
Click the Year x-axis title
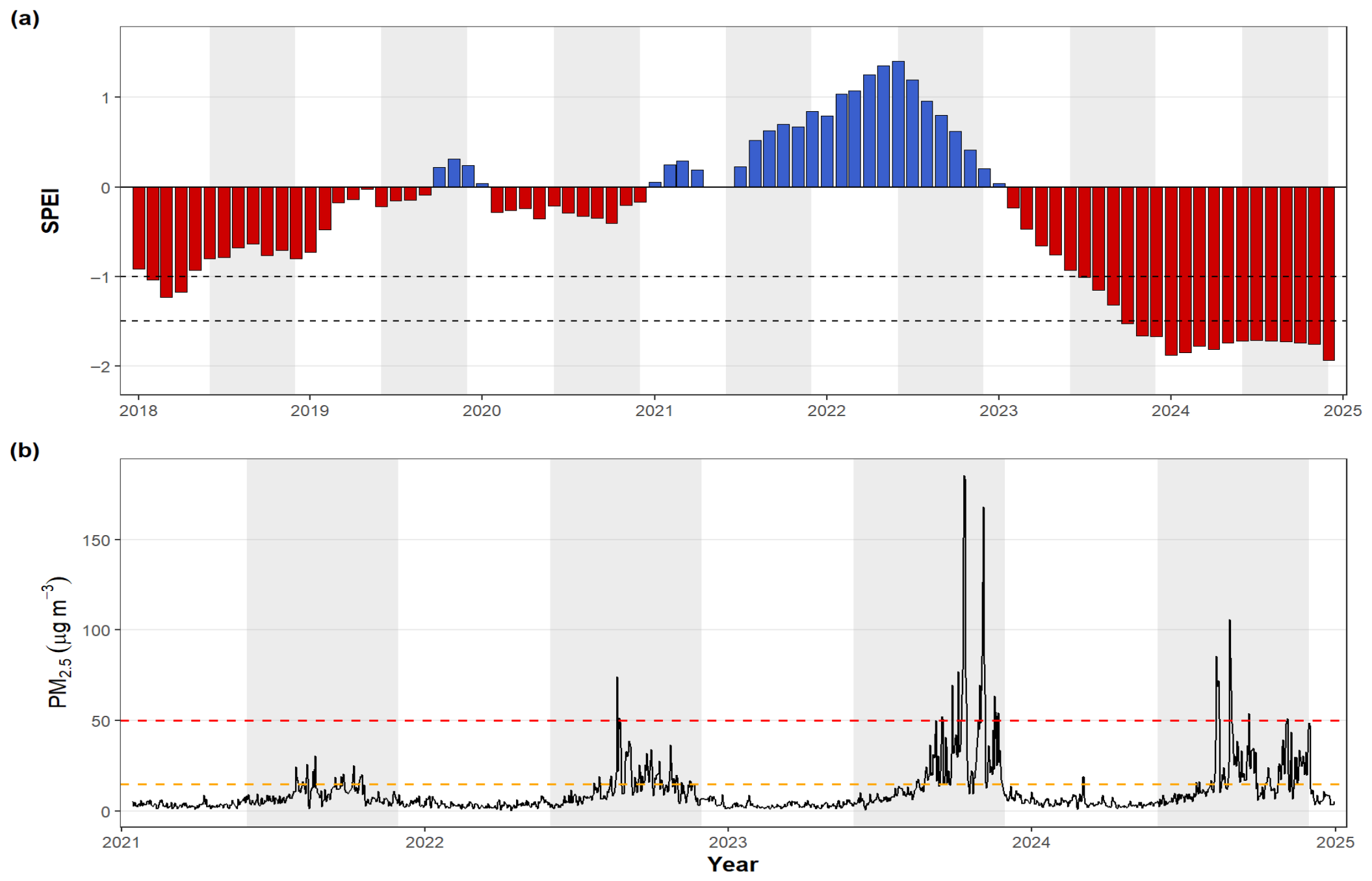click(x=732, y=865)
